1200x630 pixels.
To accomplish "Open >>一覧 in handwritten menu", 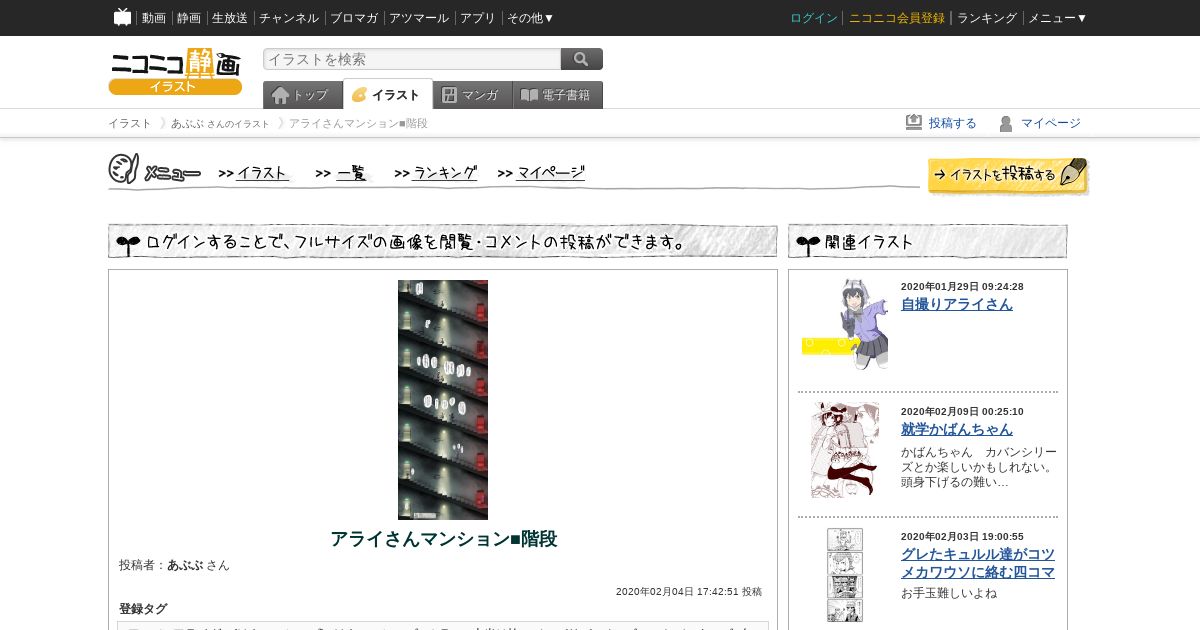I will 342,173.
